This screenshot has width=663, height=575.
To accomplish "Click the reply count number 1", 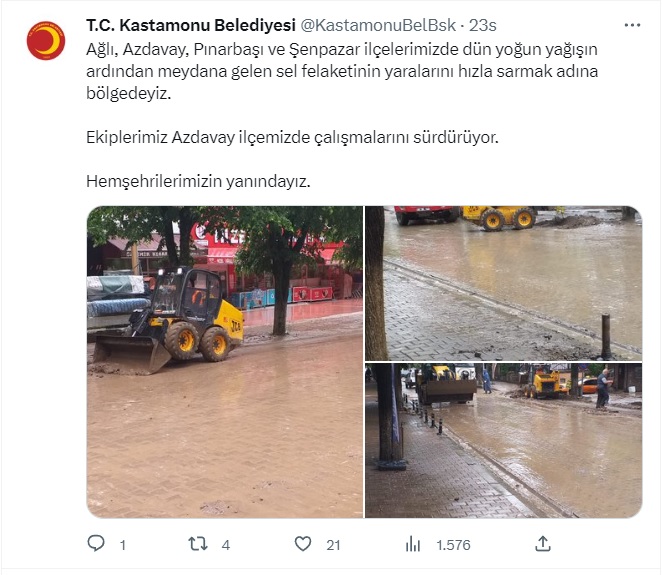I will [x=123, y=545].
